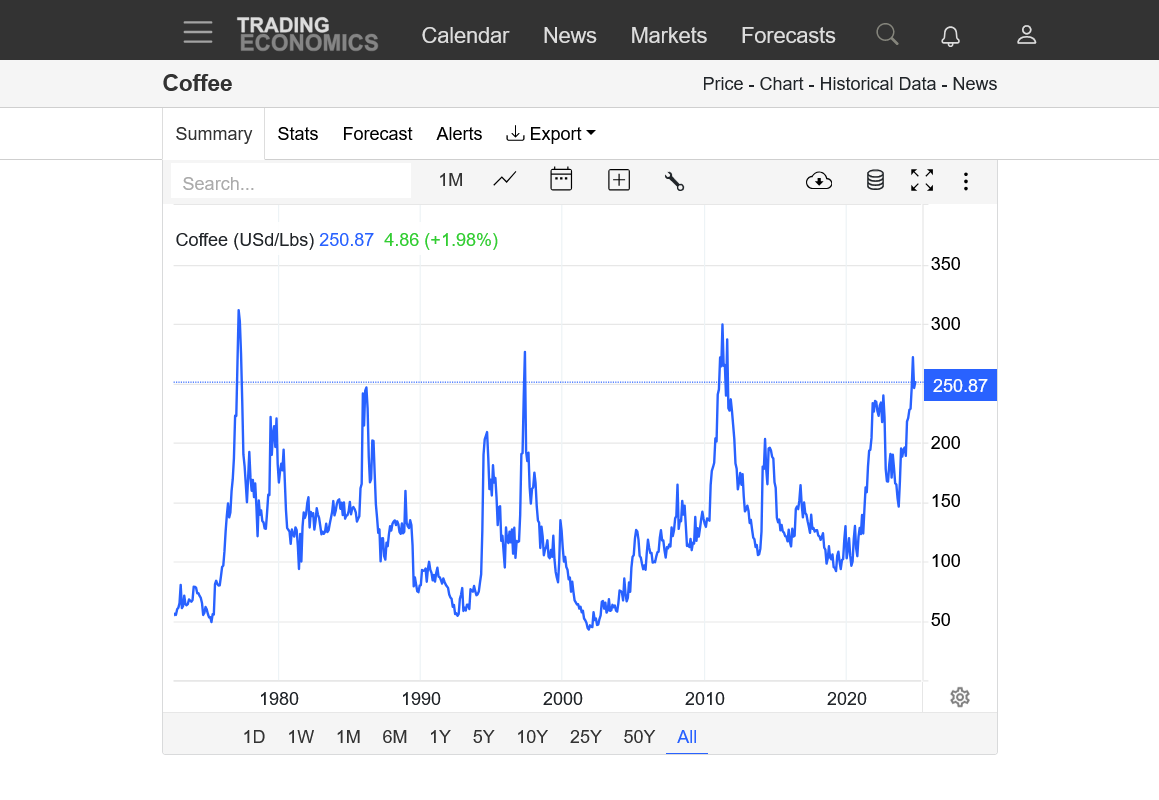Open the database data icon

875,180
